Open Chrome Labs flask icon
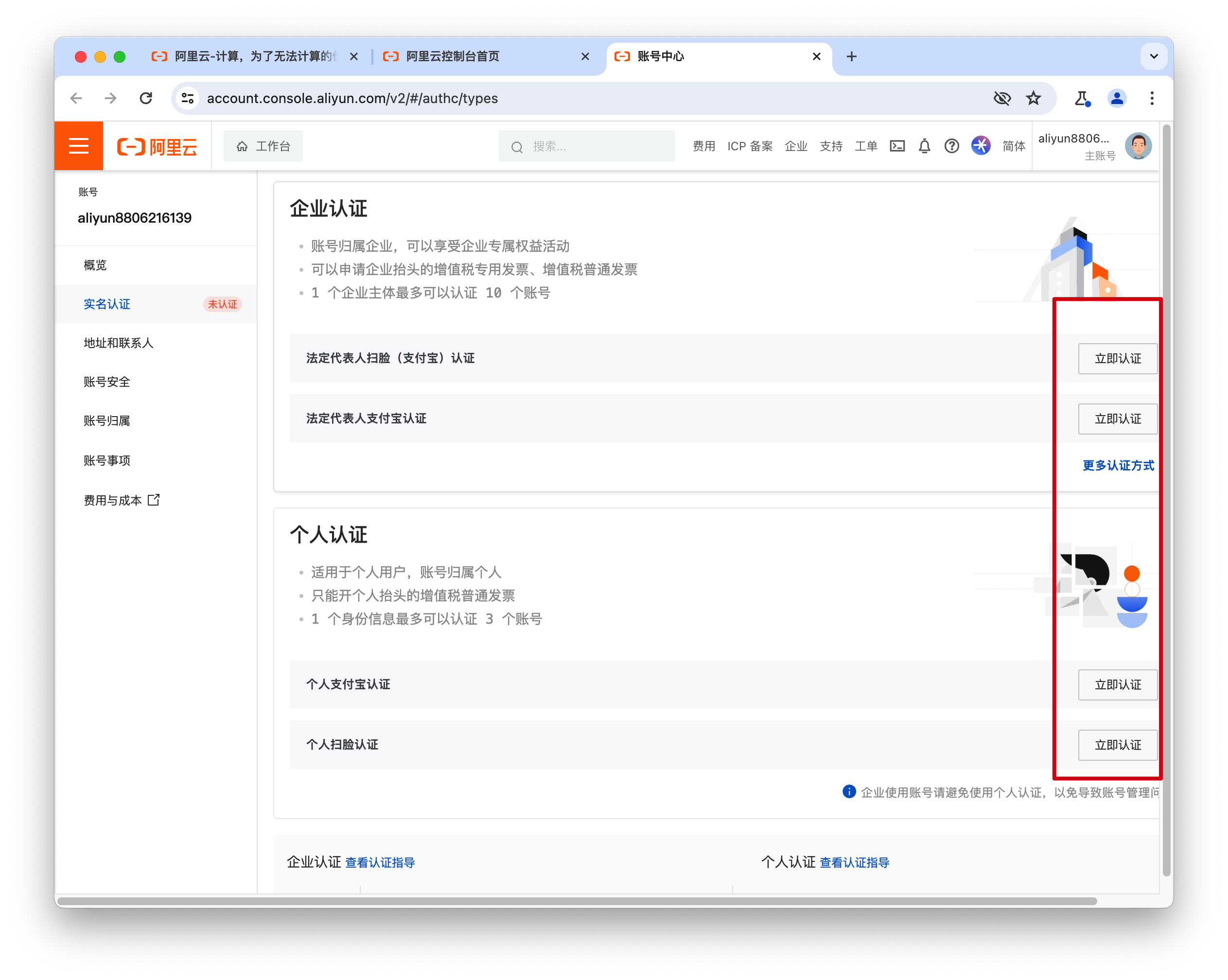The height and width of the screenshot is (980, 1228). click(1082, 99)
